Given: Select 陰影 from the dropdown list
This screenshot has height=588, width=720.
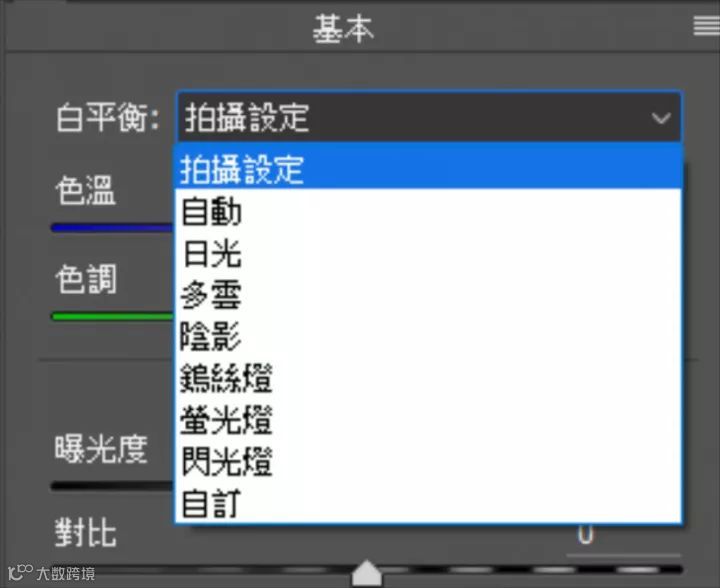Looking at the screenshot, I should pos(428,336).
